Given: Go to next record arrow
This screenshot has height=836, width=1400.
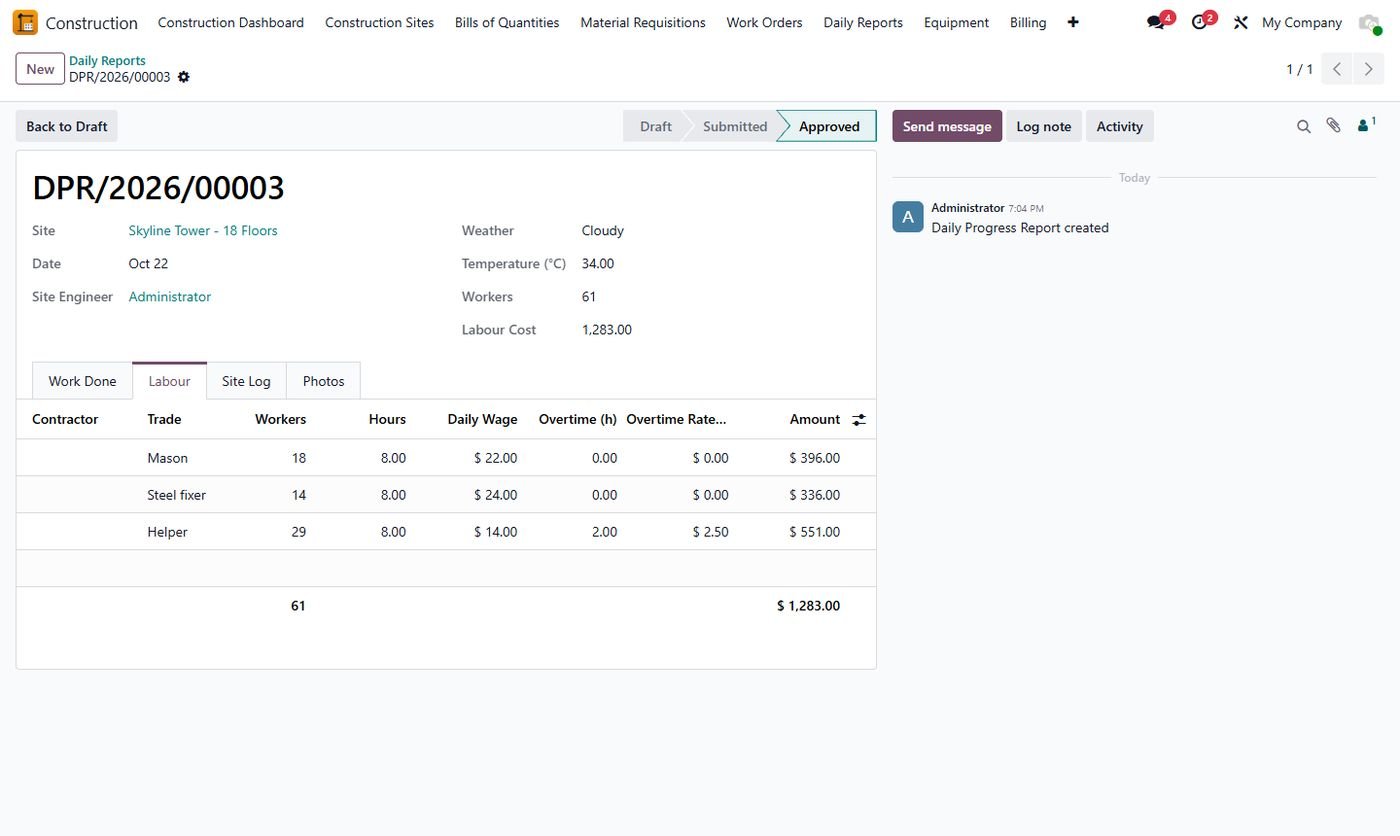Looking at the screenshot, I should 1368,69.
